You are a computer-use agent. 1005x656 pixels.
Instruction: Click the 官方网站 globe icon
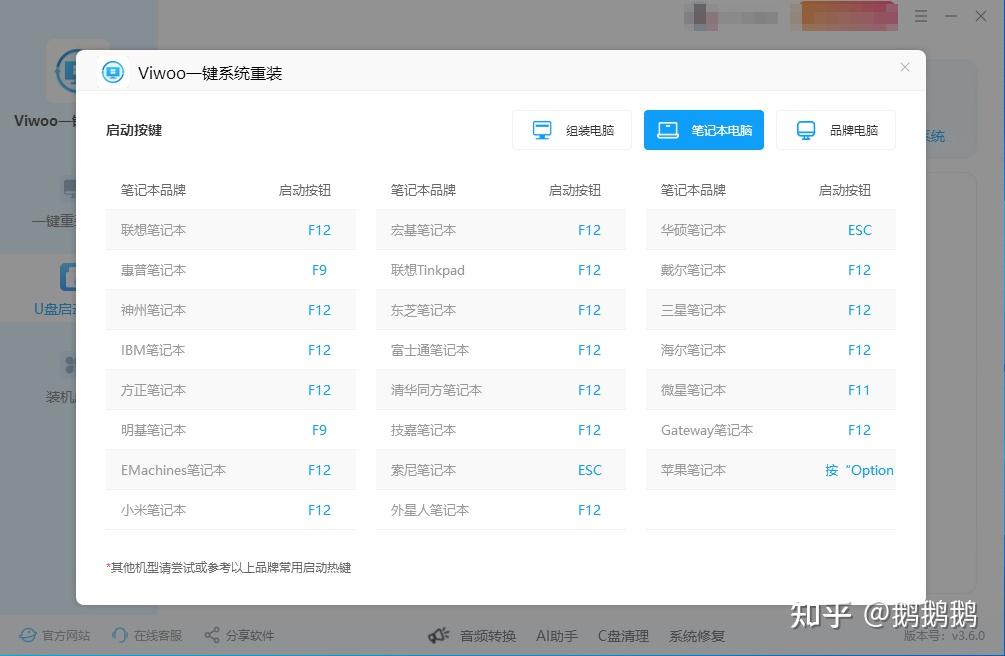point(28,635)
